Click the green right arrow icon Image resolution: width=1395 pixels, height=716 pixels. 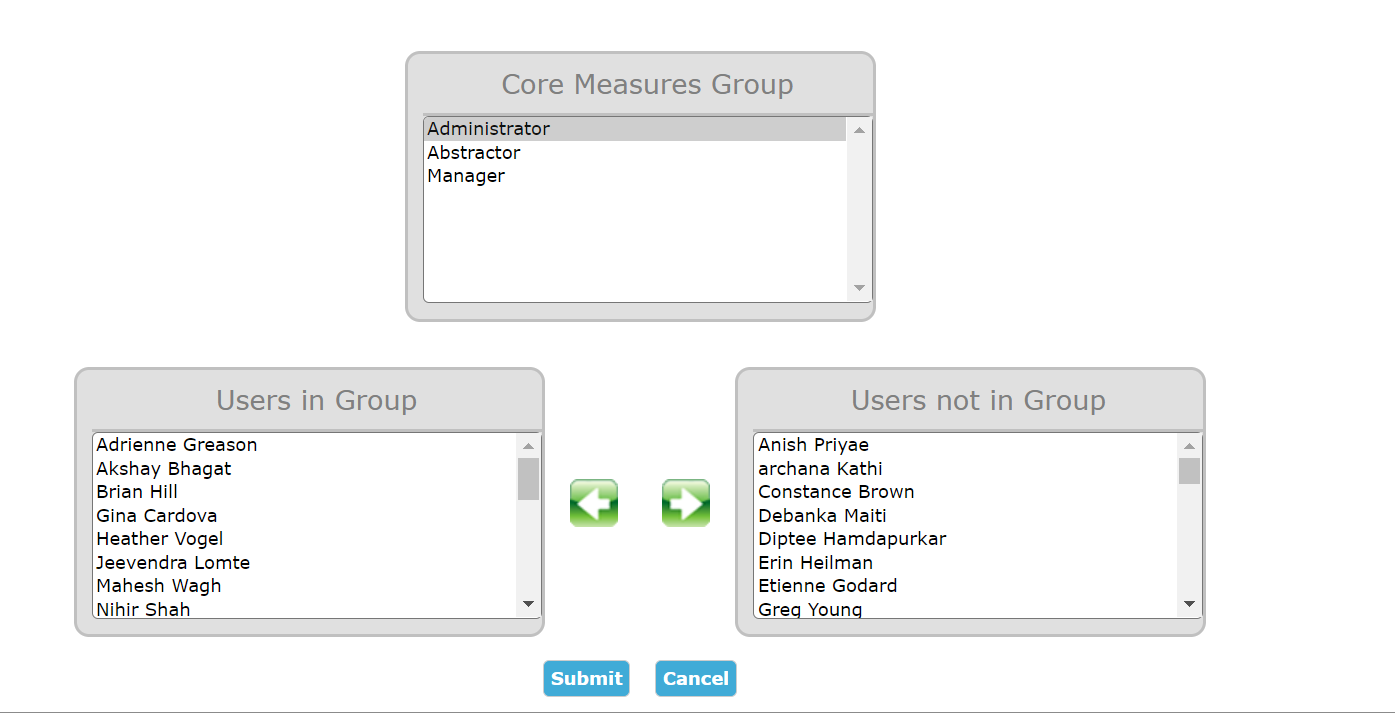tap(686, 503)
